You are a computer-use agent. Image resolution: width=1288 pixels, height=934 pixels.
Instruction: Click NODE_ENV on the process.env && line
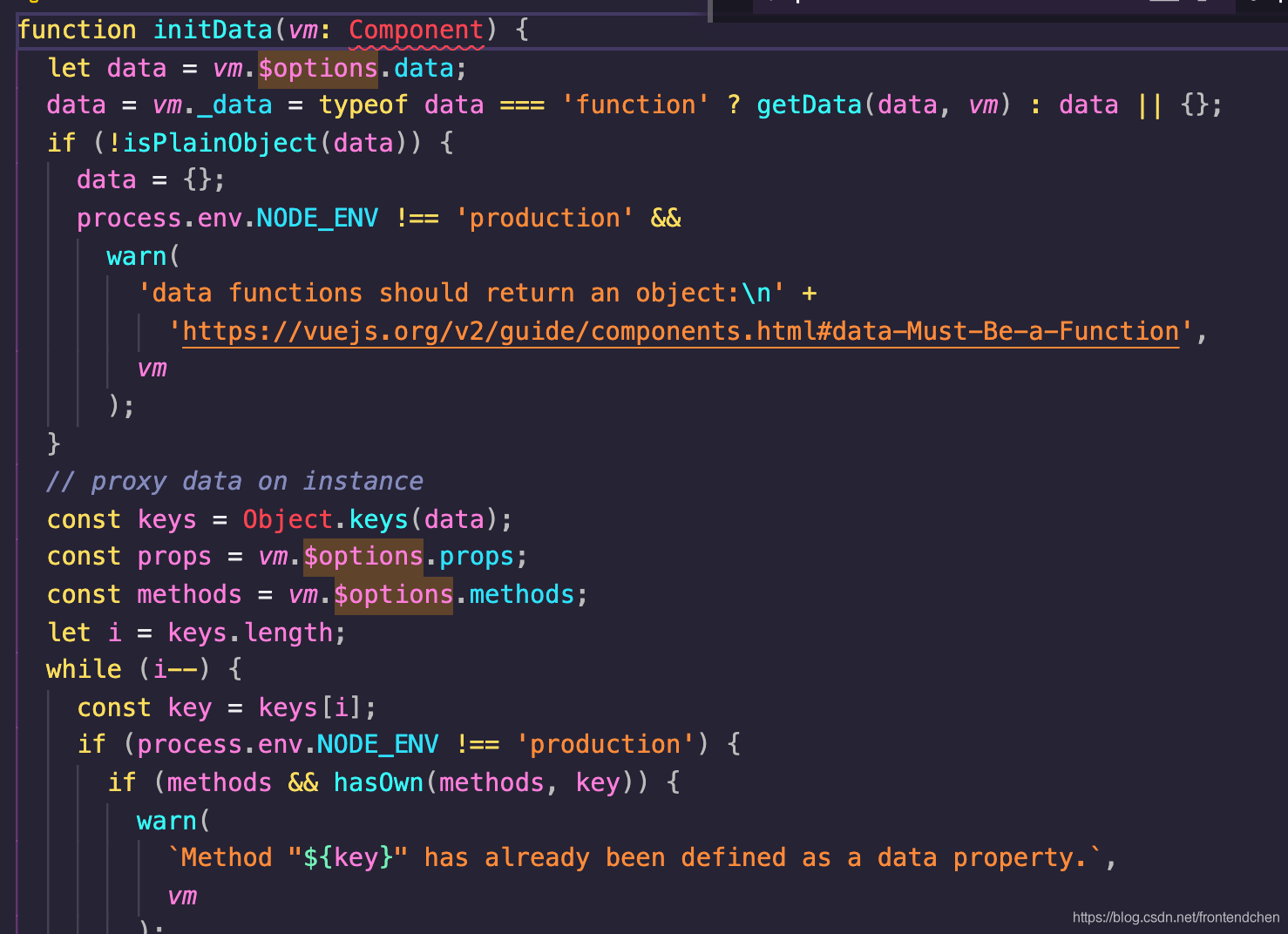pos(317,218)
